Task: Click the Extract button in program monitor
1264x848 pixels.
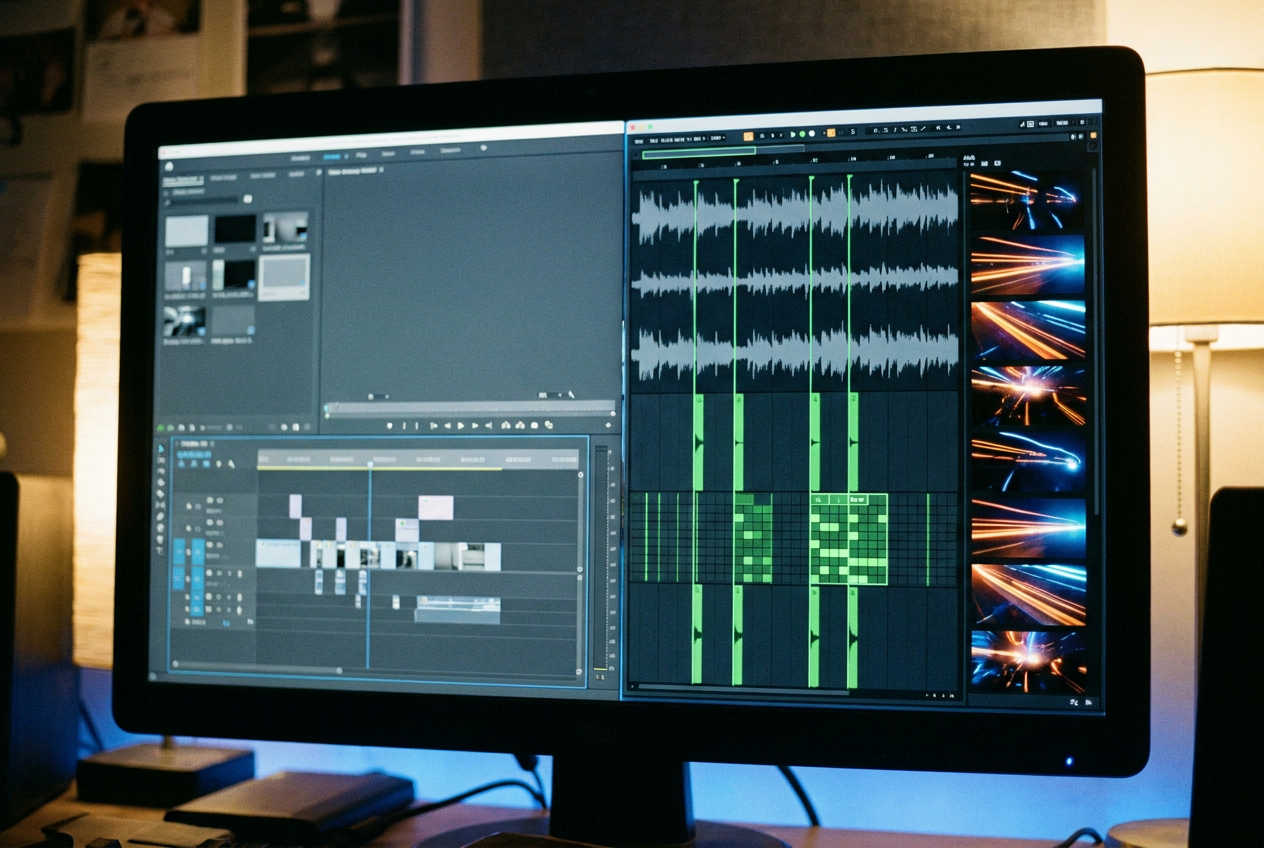Action: (x=520, y=425)
